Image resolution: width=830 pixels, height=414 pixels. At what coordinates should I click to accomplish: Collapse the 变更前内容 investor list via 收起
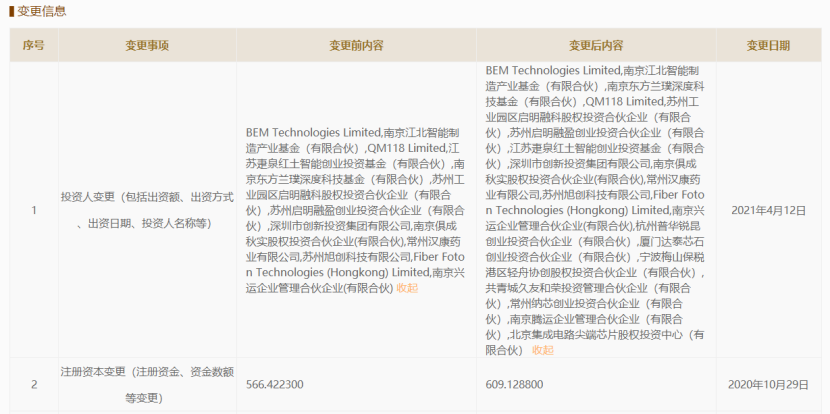[407, 288]
